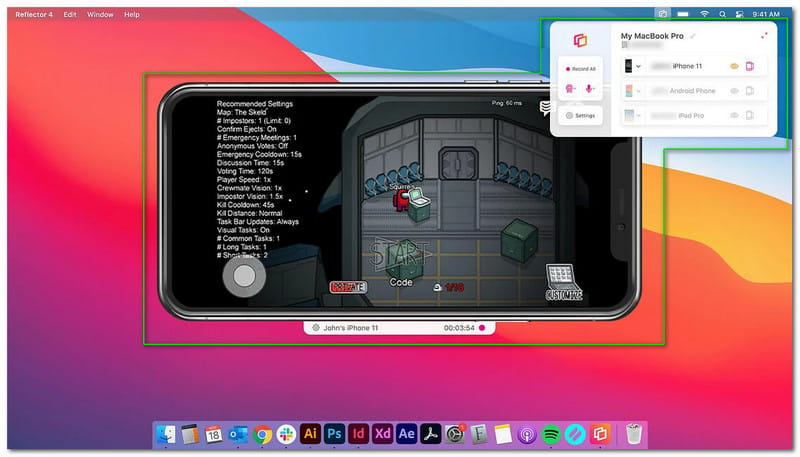
Task: Click the iPhone 11 device thumbnail
Action: point(629,66)
